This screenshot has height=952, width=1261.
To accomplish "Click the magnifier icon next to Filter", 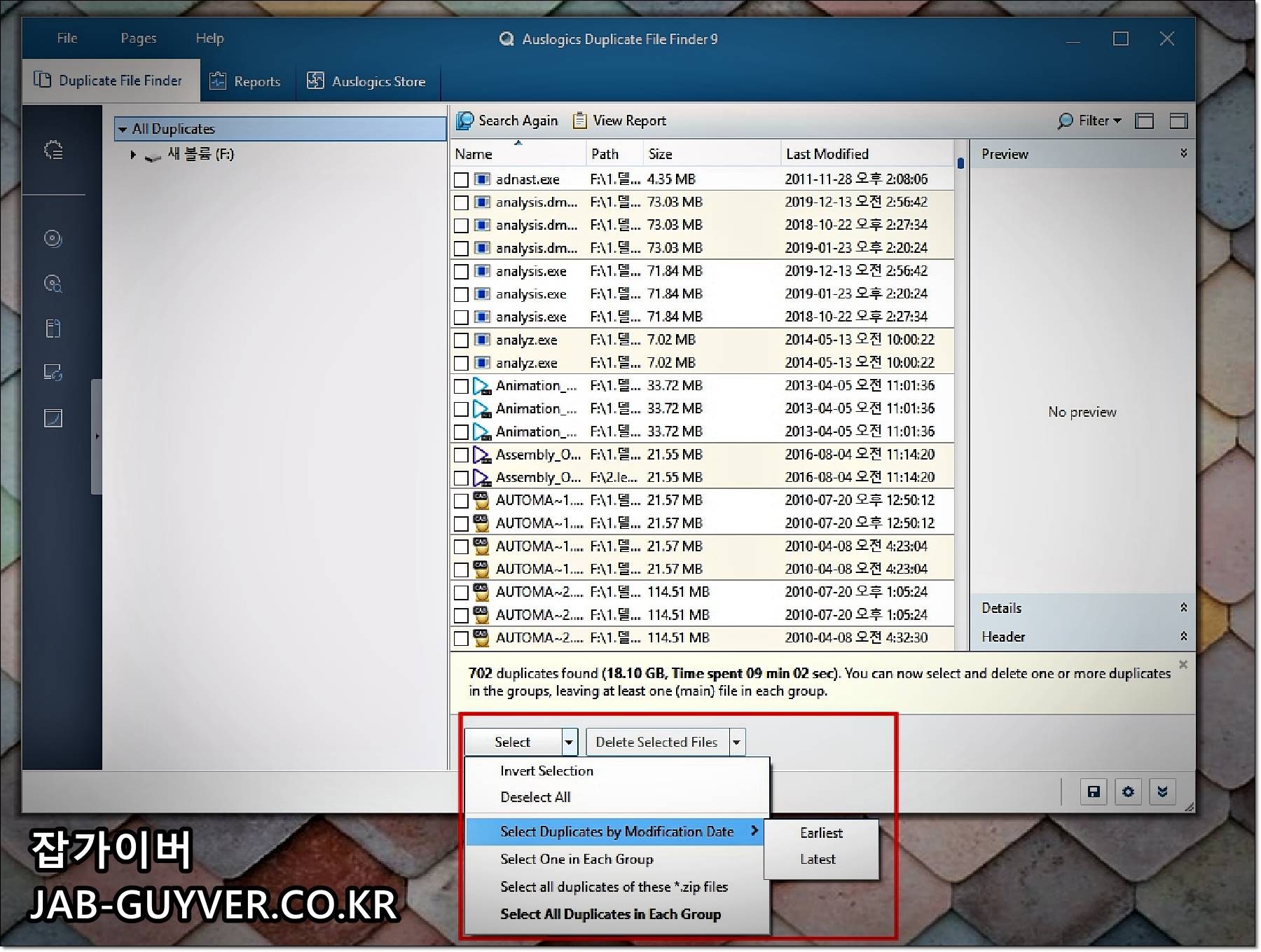I will point(1065,121).
